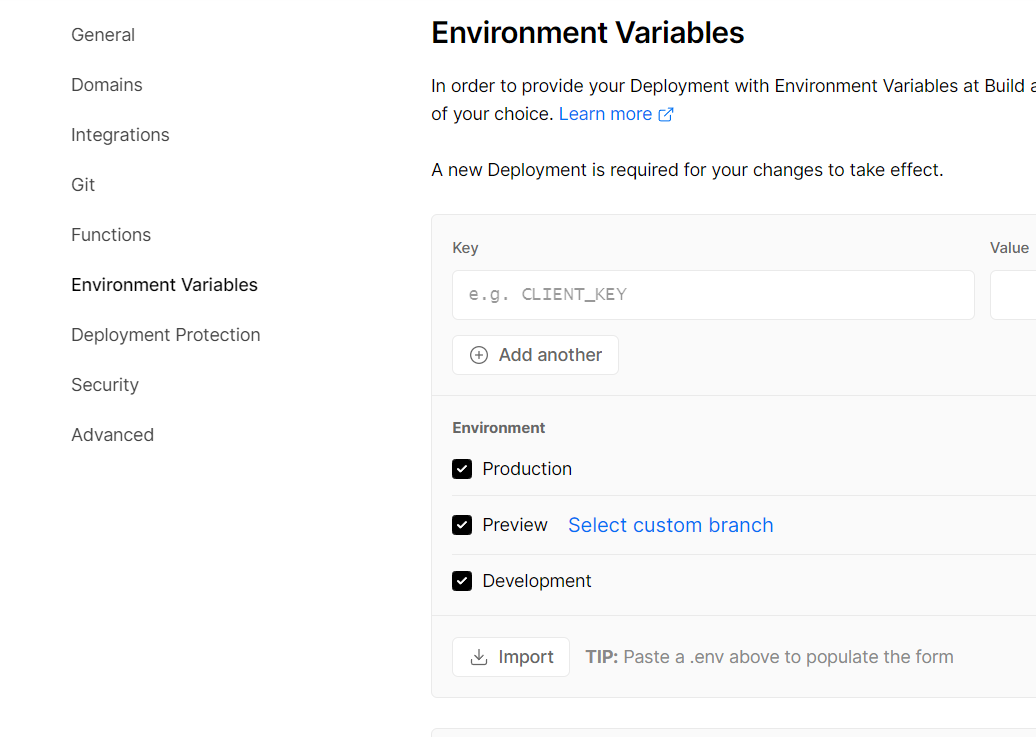Open the General settings section
The image size is (1036, 737).
[103, 35]
